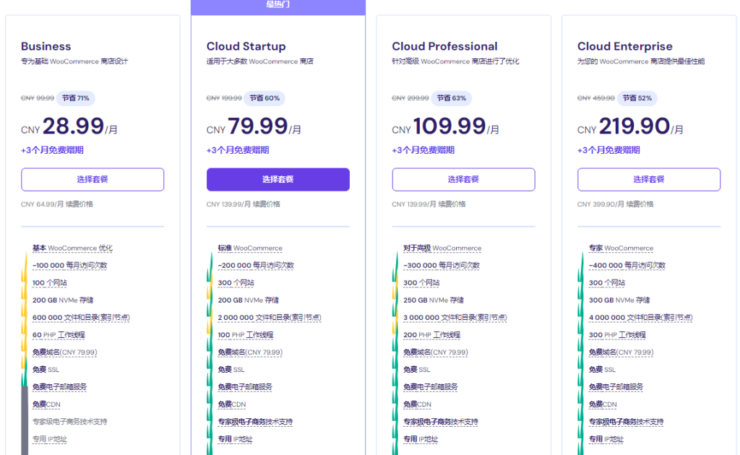Click 300 个网站 in Cloud Startup
Screen dimensions: 740x455
point(235,283)
